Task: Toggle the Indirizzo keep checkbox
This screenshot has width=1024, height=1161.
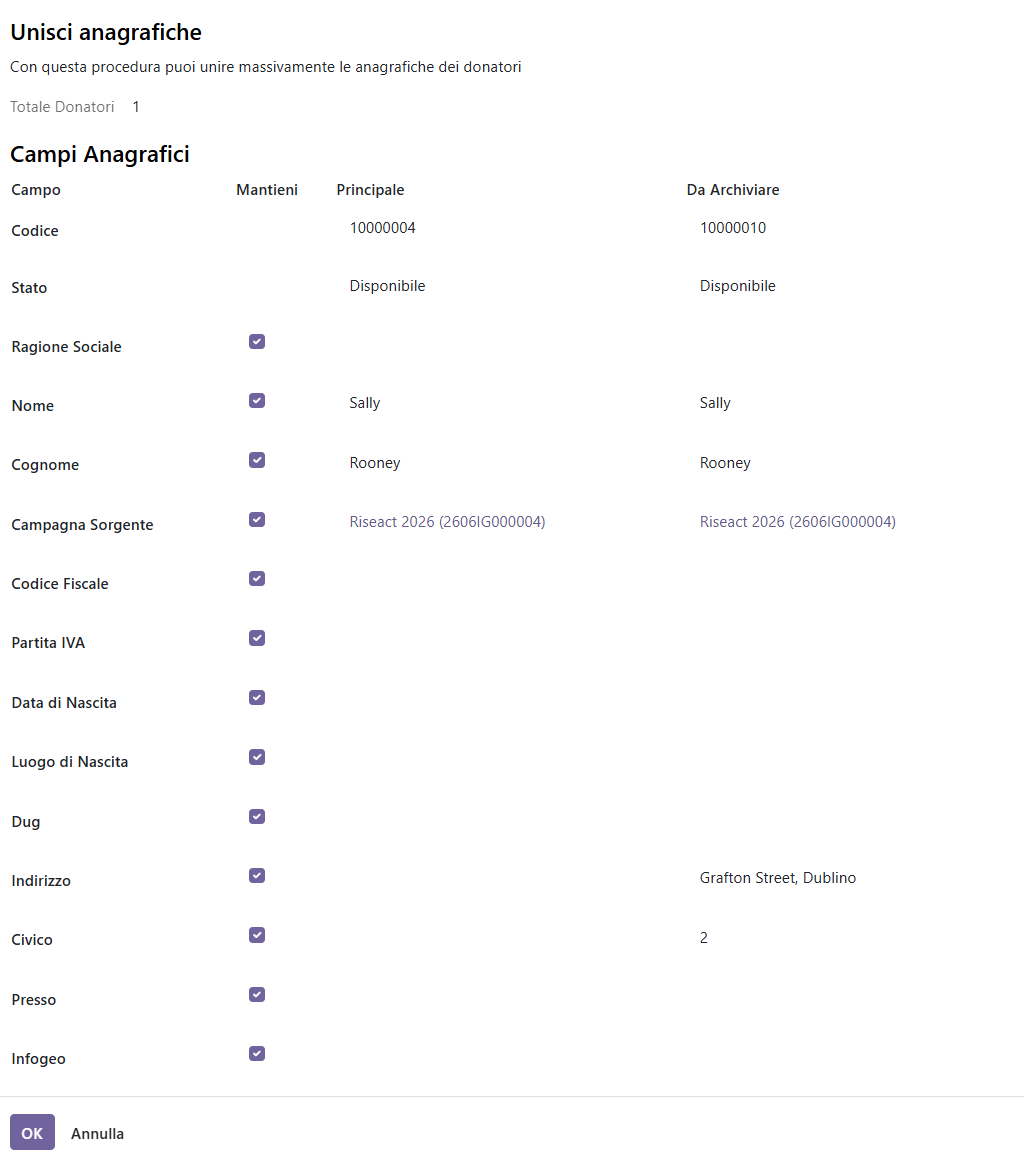Action: [x=257, y=876]
